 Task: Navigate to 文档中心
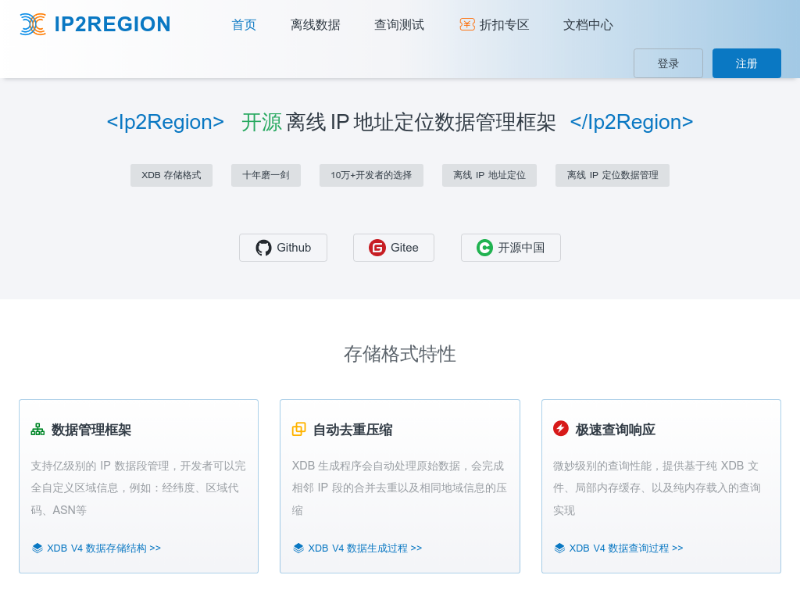coord(588,25)
